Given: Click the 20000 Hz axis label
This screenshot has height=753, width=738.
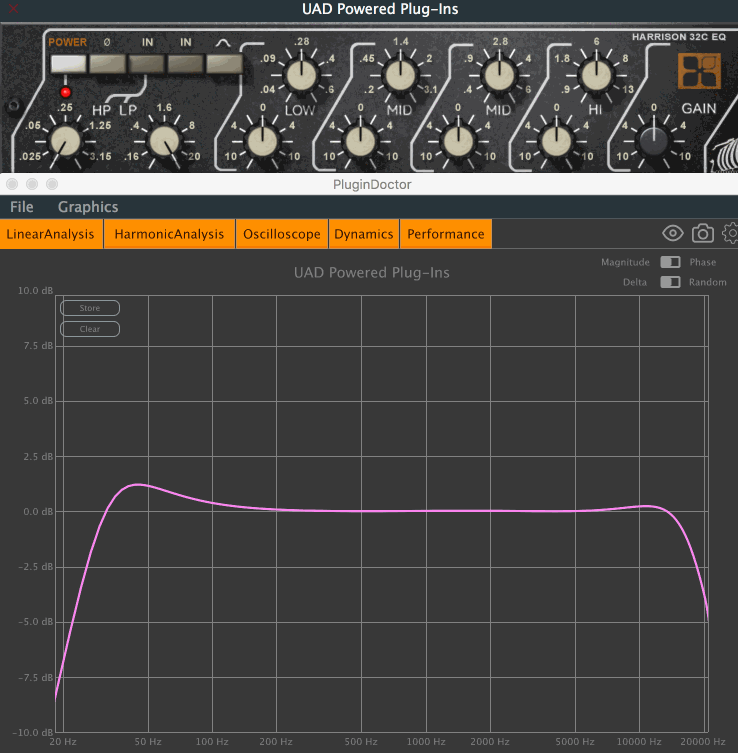Looking at the screenshot, I should (x=702, y=741).
